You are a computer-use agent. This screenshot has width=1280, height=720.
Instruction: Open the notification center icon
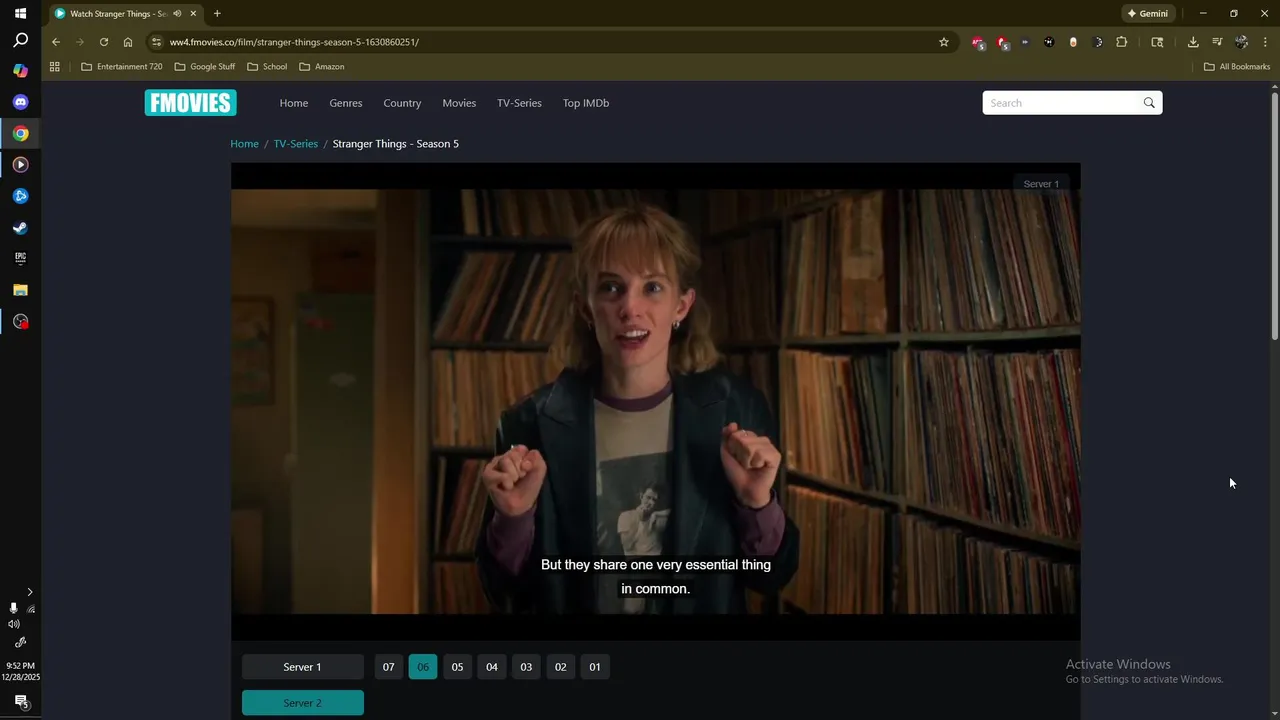21,702
